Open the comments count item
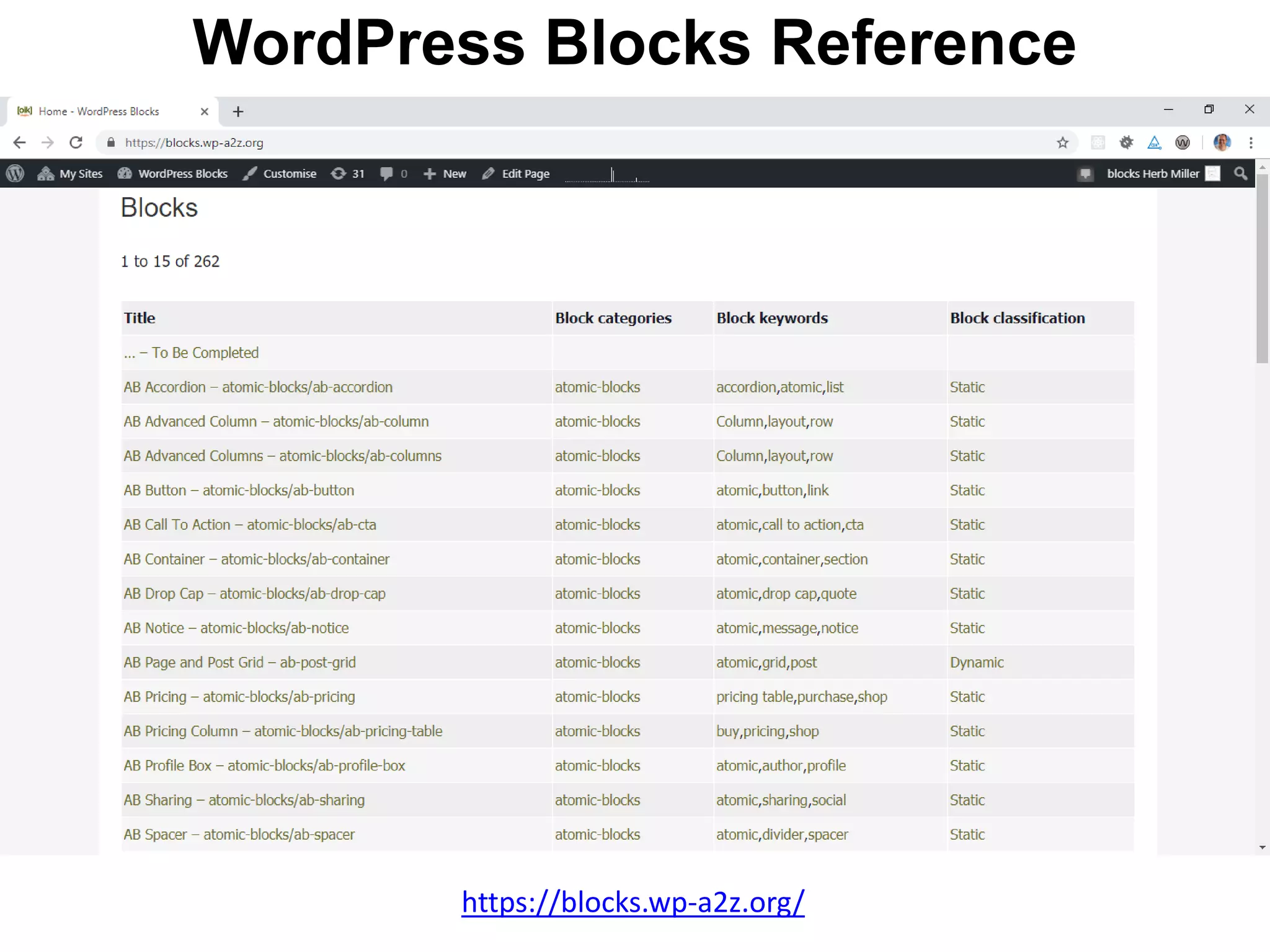The height and width of the screenshot is (952, 1270). 394,174
